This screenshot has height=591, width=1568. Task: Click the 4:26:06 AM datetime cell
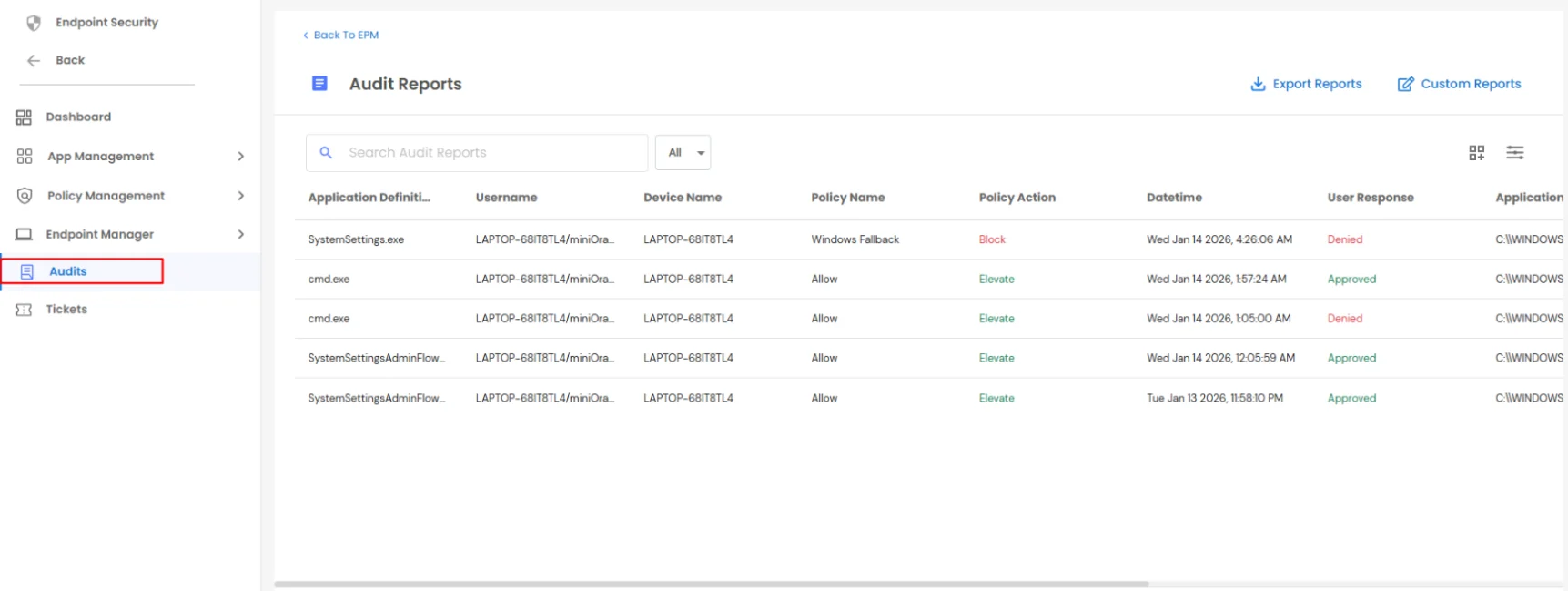point(1219,239)
